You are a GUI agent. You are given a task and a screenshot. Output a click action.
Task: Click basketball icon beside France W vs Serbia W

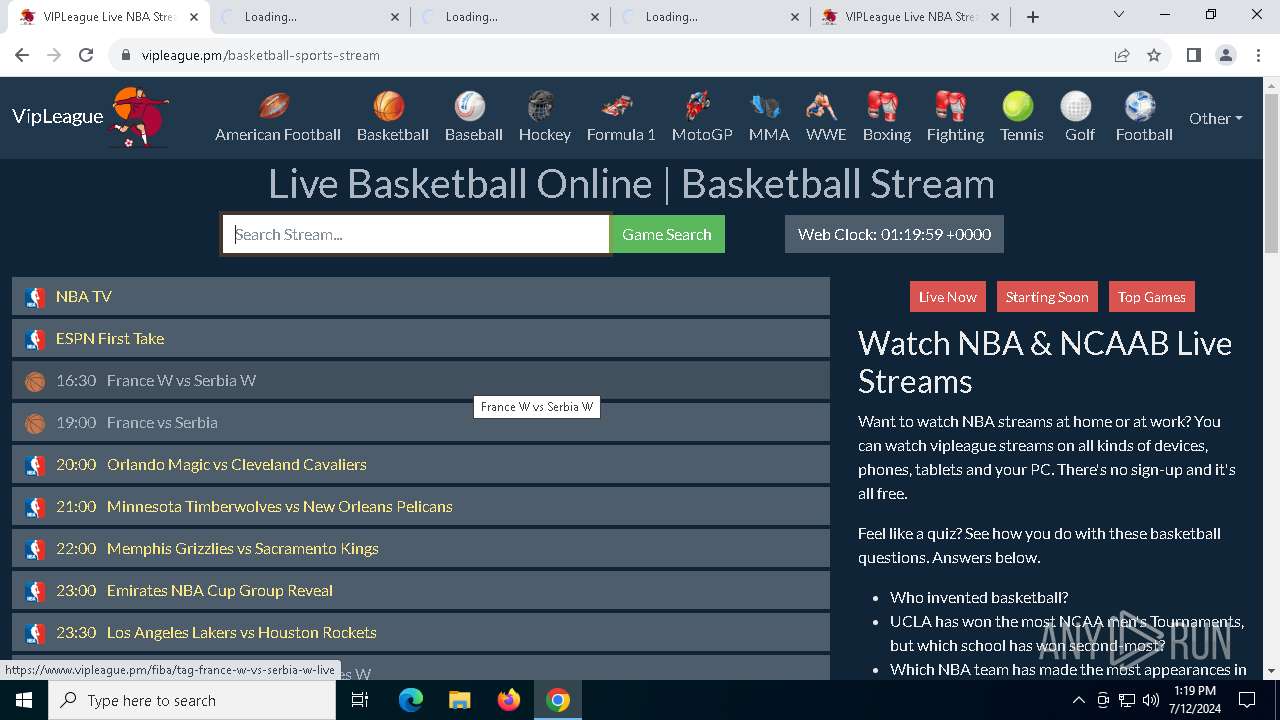(35, 381)
